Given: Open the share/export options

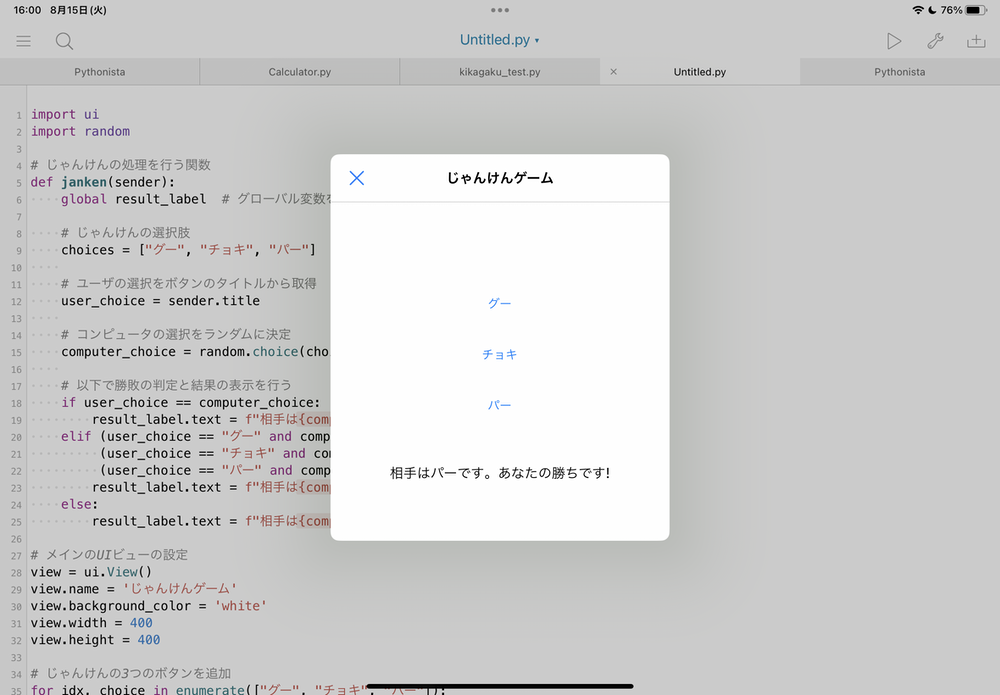Looking at the screenshot, I should [x=977, y=40].
